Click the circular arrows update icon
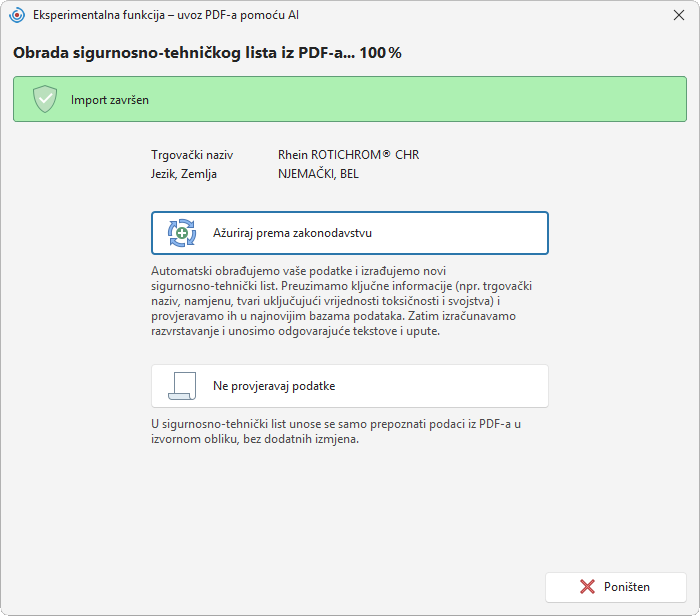The height and width of the screenshot is (616, 700). pyautogui.click(x=182, y=233)
